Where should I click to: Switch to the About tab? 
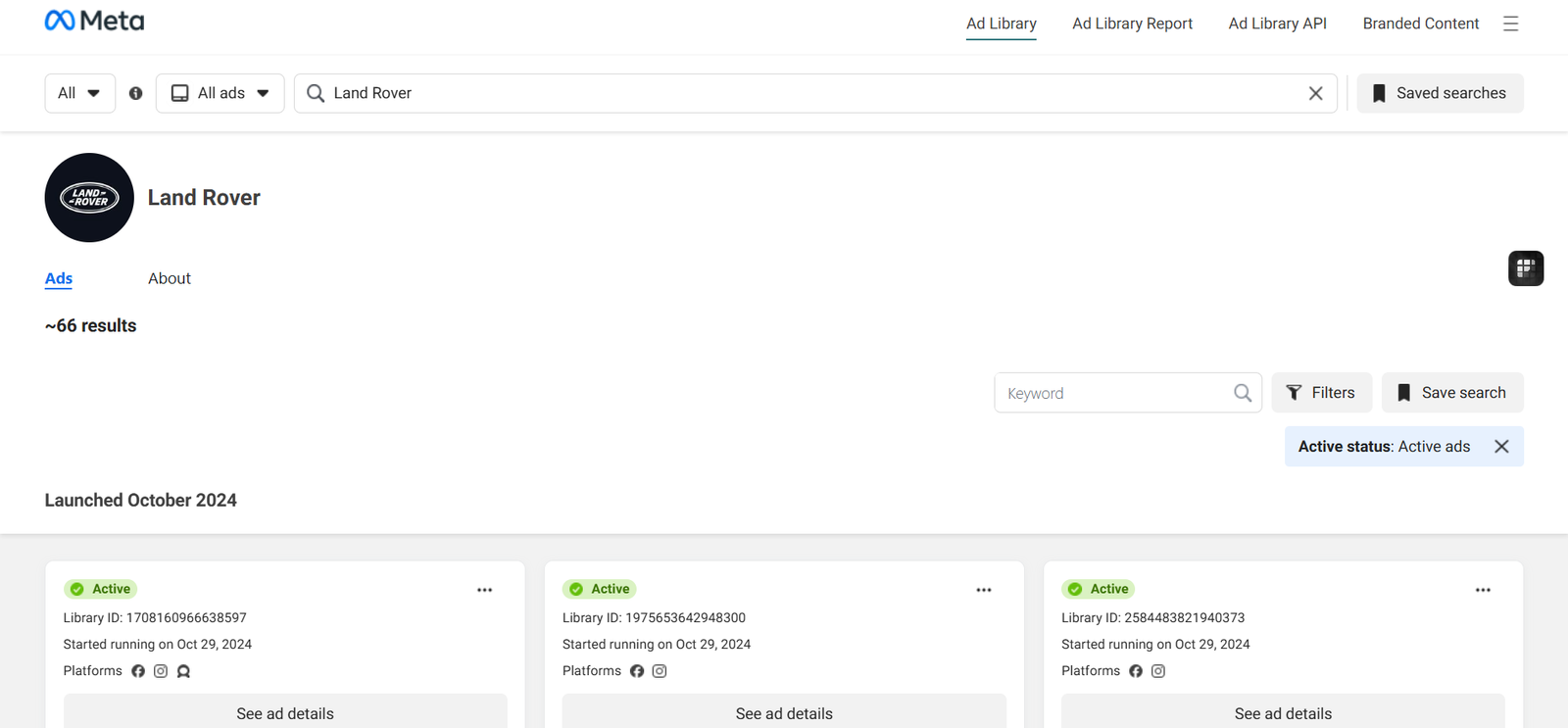coord(170,278)
